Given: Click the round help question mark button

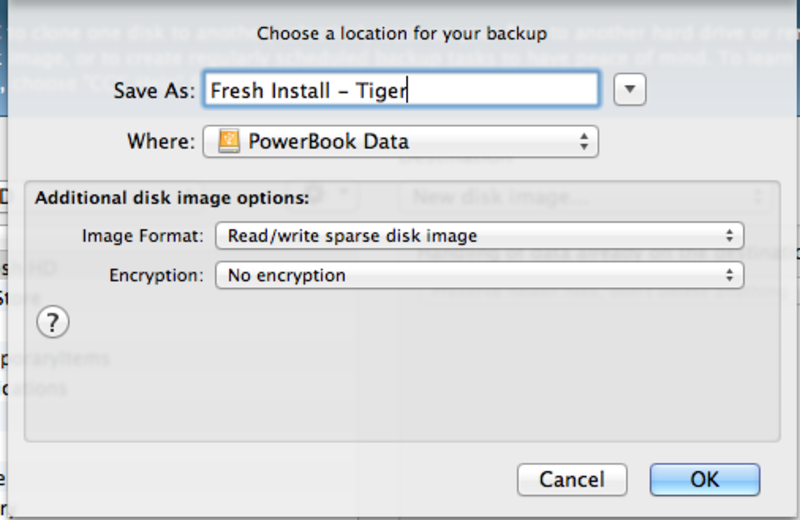Looking at the screenshot, I should click(53, 323).
